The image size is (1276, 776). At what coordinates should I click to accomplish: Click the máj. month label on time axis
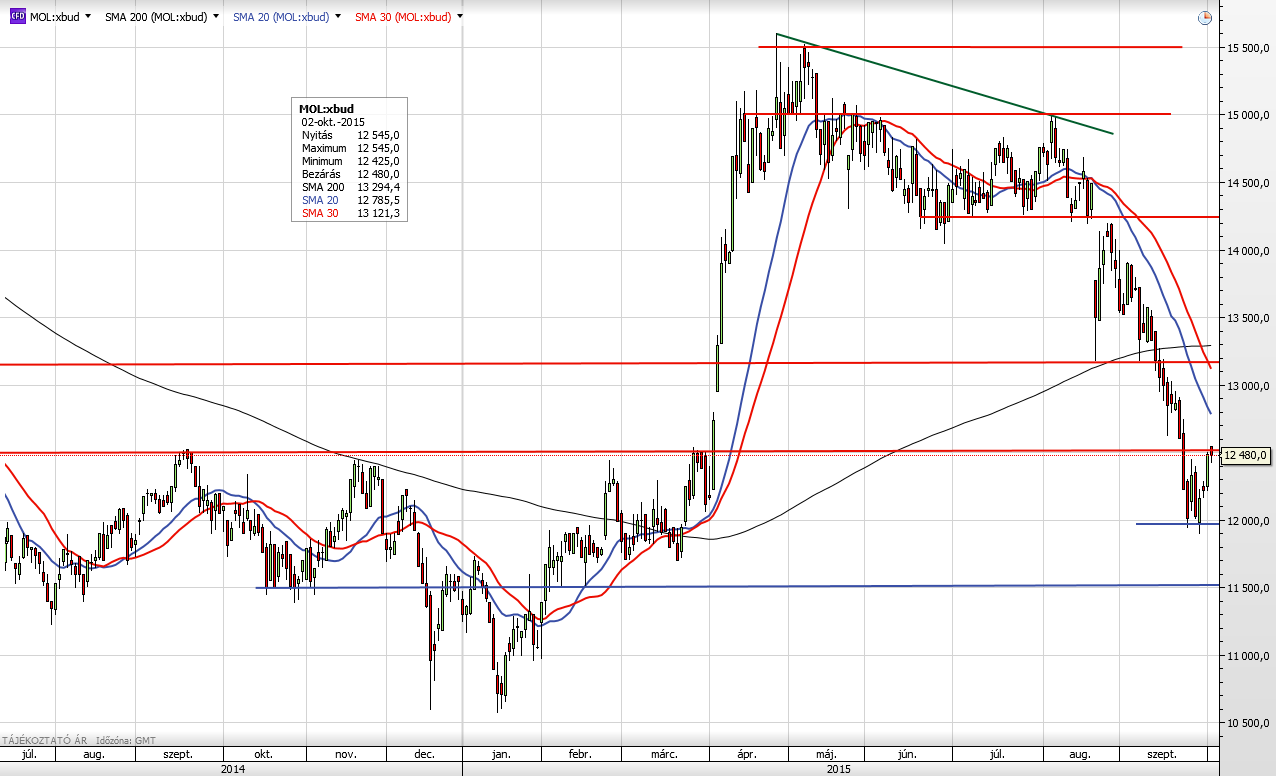826,755
